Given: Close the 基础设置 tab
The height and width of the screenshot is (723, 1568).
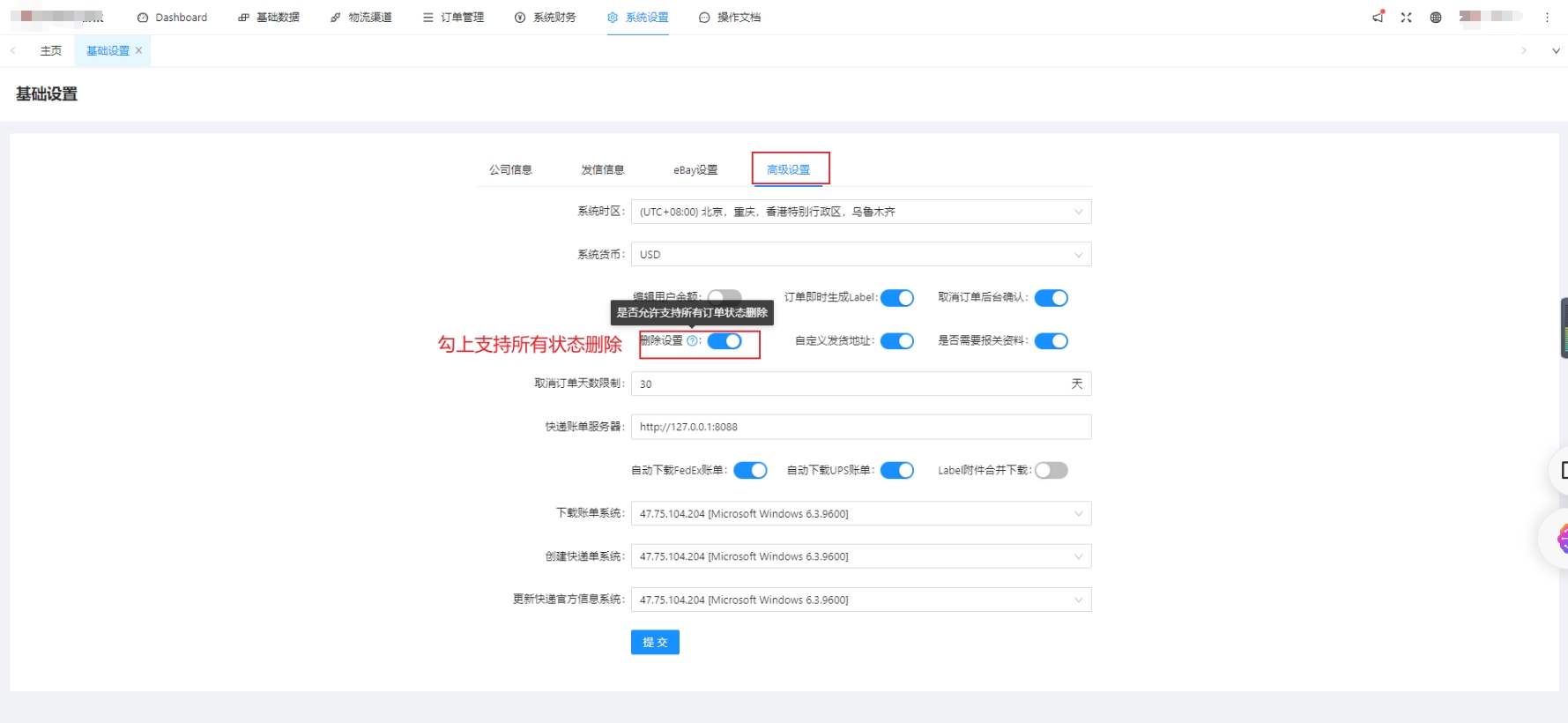Looking at the screenshot, I should [x=138, y=51].
